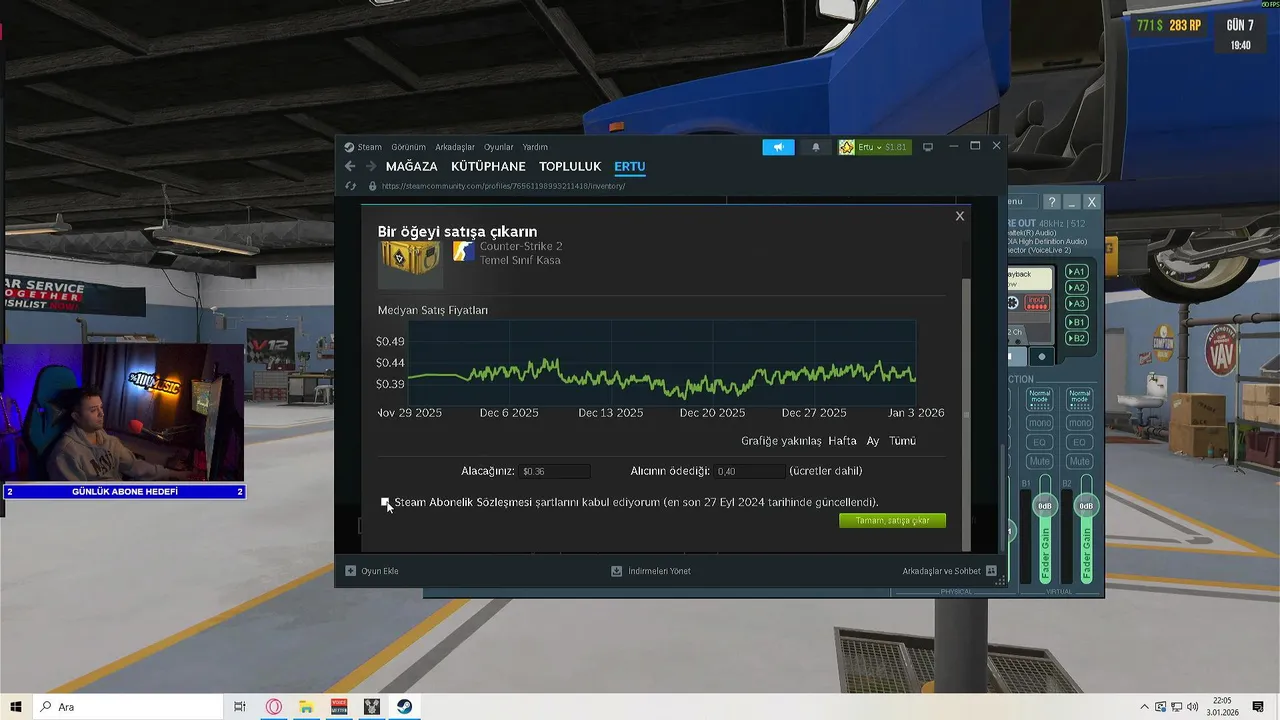The width and height of the screenshot is (1280, 720).
Task: Click Voicemeeter B1 Fader Gain knob
Action: 1045,506
